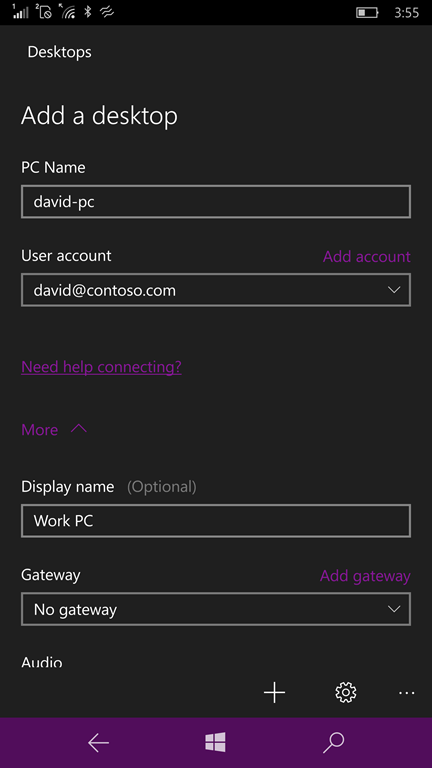The height and width of the screenshot is (768, 432).
Task: Tap the Windows Start logo button
Action: coord(216,743)
